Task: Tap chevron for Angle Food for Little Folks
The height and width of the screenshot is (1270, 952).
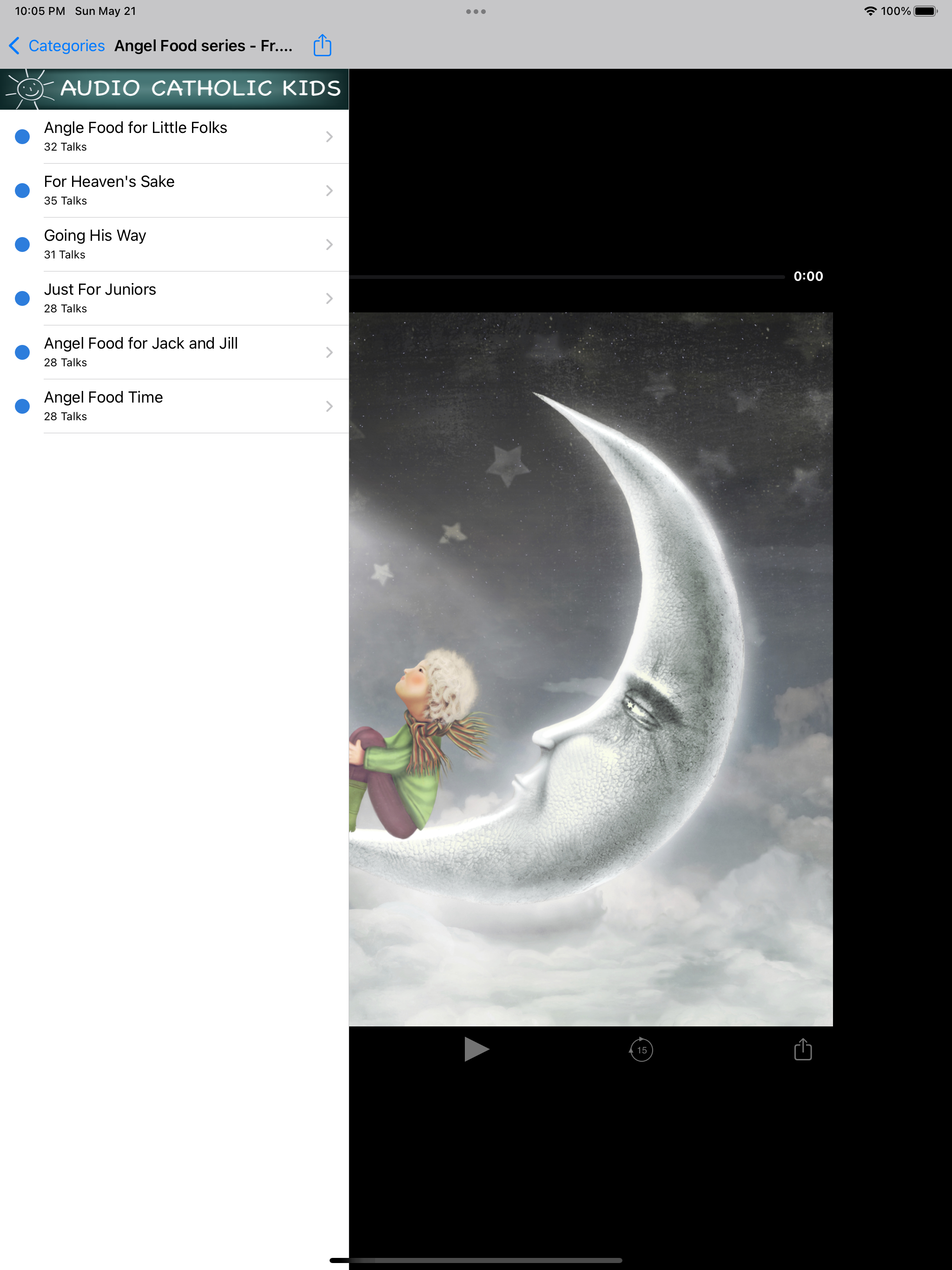Action: pos(329,137)
